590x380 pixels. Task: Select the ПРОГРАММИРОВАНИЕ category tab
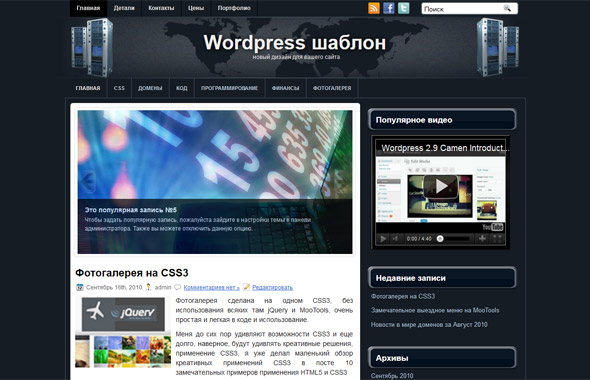coord(229,88)
